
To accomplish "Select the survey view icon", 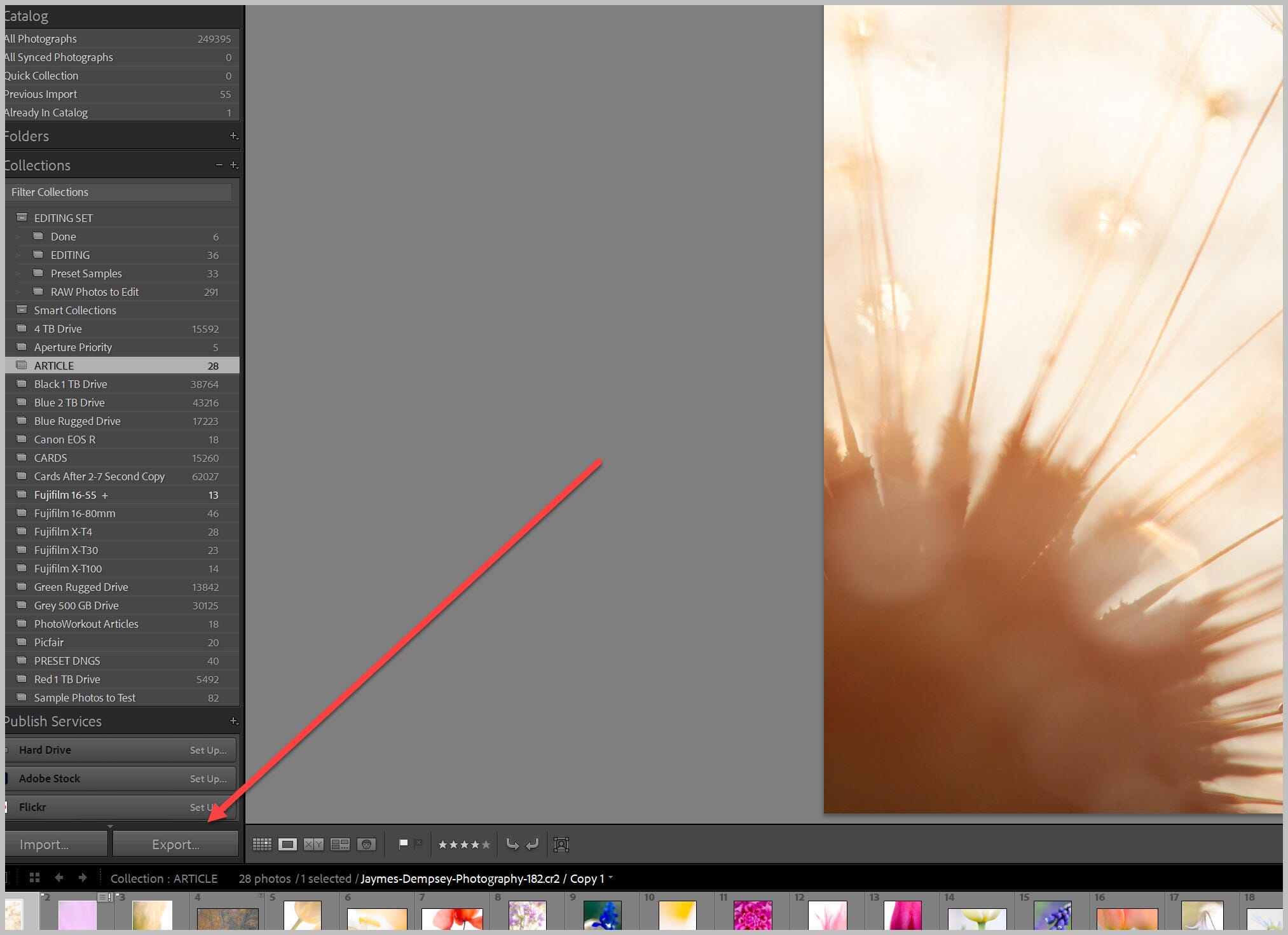I will tap(341, 844).
